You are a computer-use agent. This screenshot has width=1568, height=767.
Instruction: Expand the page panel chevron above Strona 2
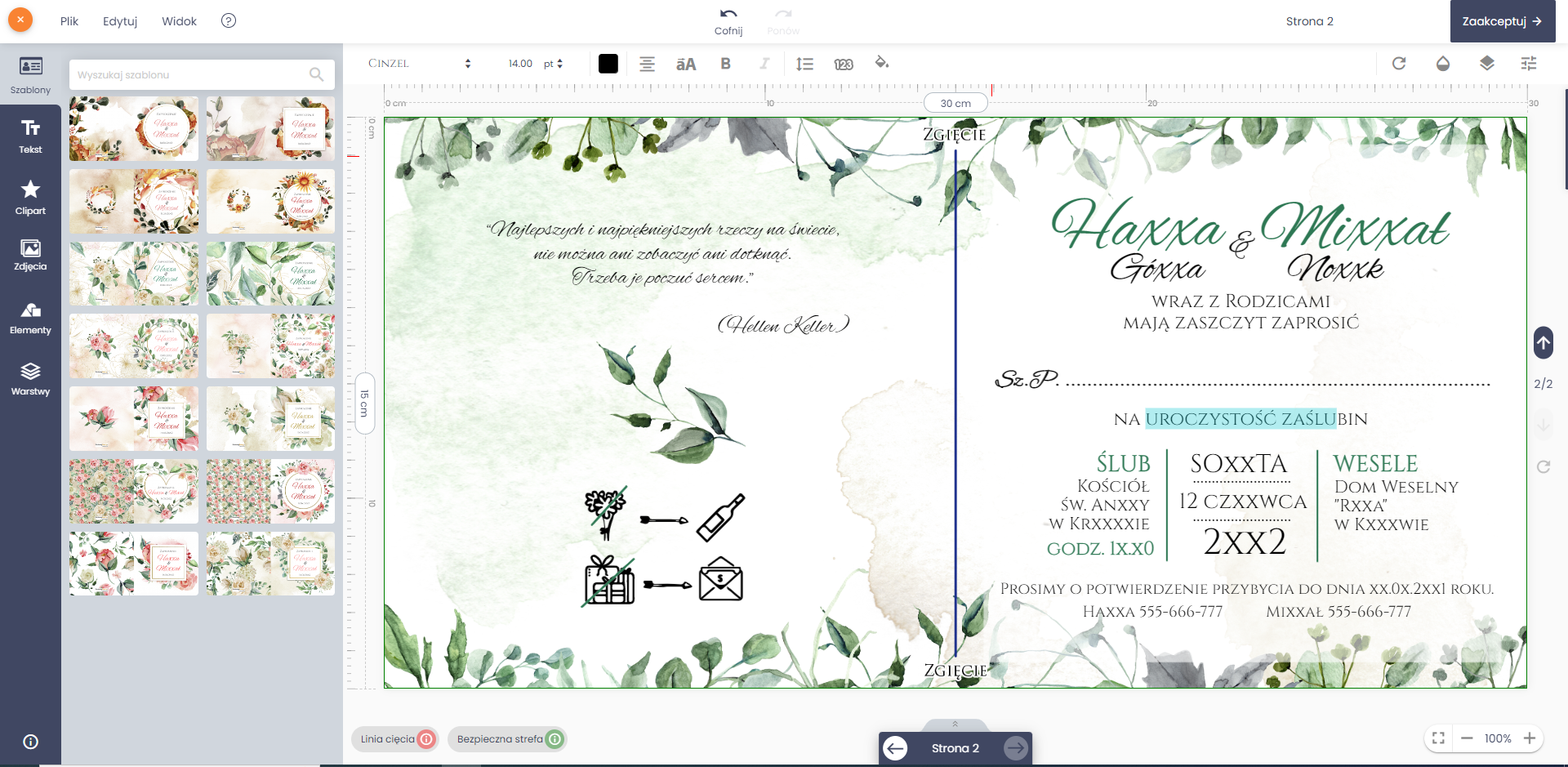pyautogui.click(x=955, y=725)
